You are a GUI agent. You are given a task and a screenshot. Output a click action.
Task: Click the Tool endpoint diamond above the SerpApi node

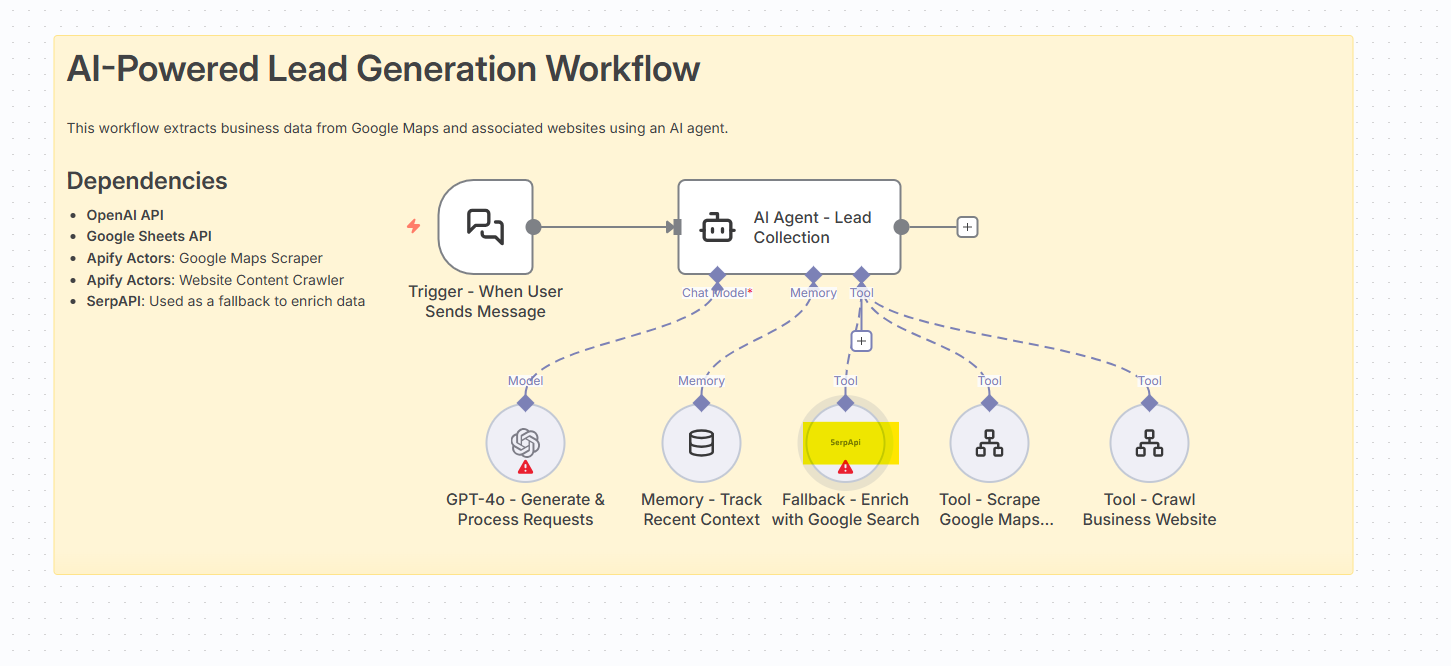[847, 402]
